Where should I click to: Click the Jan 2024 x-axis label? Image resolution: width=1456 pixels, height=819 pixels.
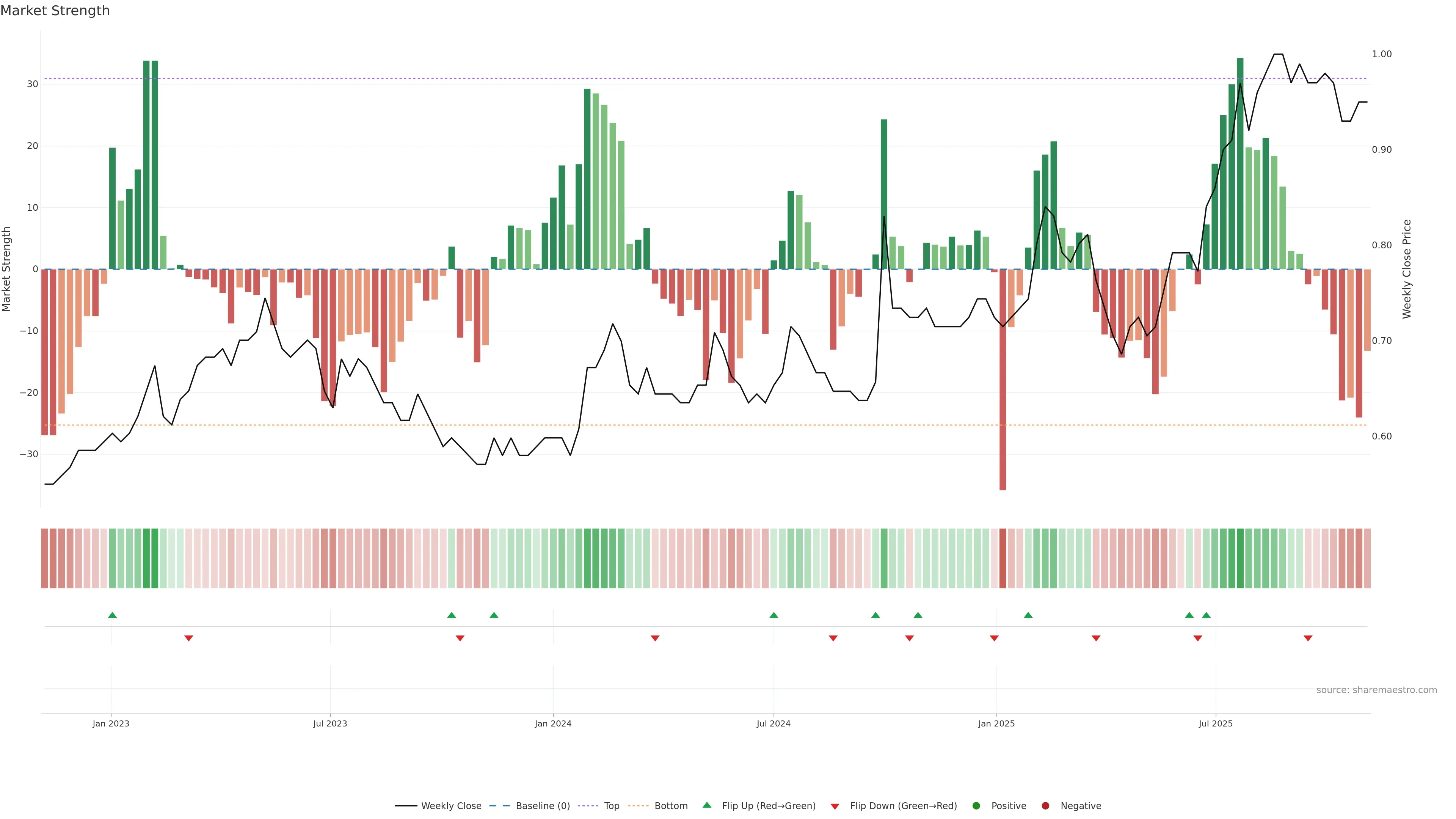553,723
